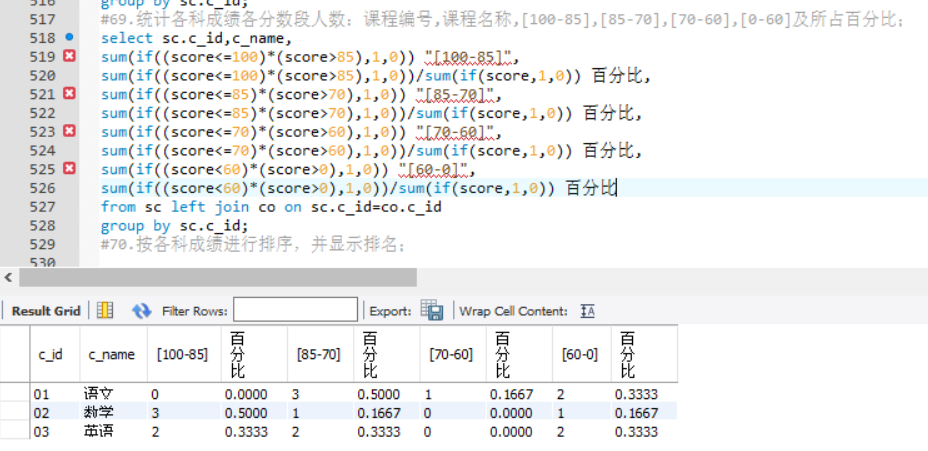
Task: Focus the Filter Rows input field
Action: (295, 310)
